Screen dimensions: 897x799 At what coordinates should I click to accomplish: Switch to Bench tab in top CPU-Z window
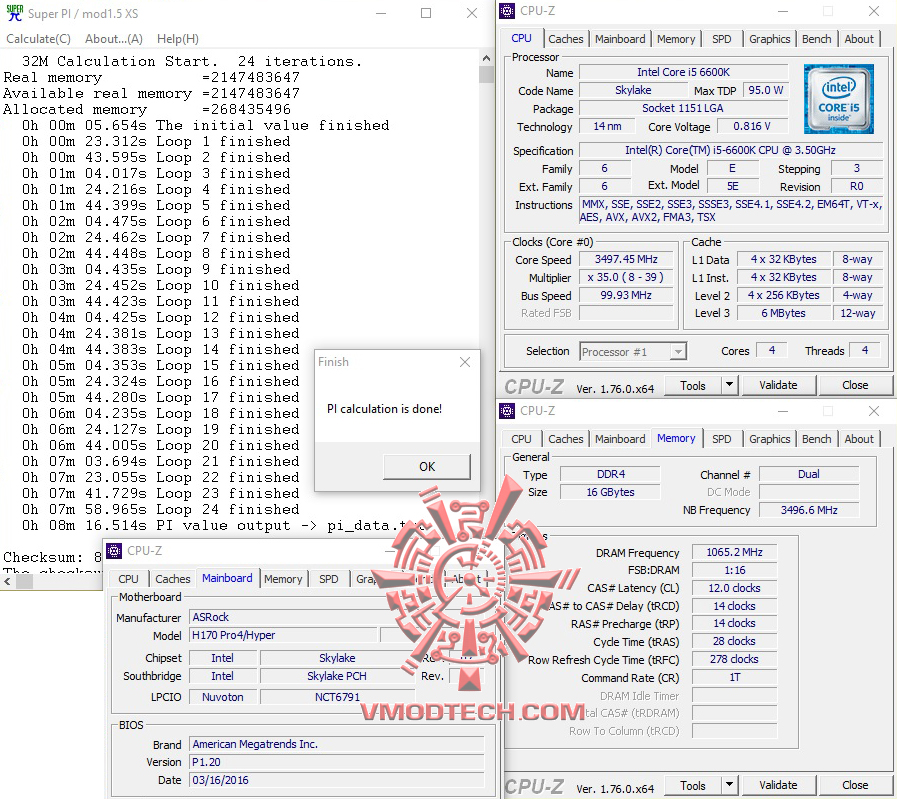coord(816,39)
